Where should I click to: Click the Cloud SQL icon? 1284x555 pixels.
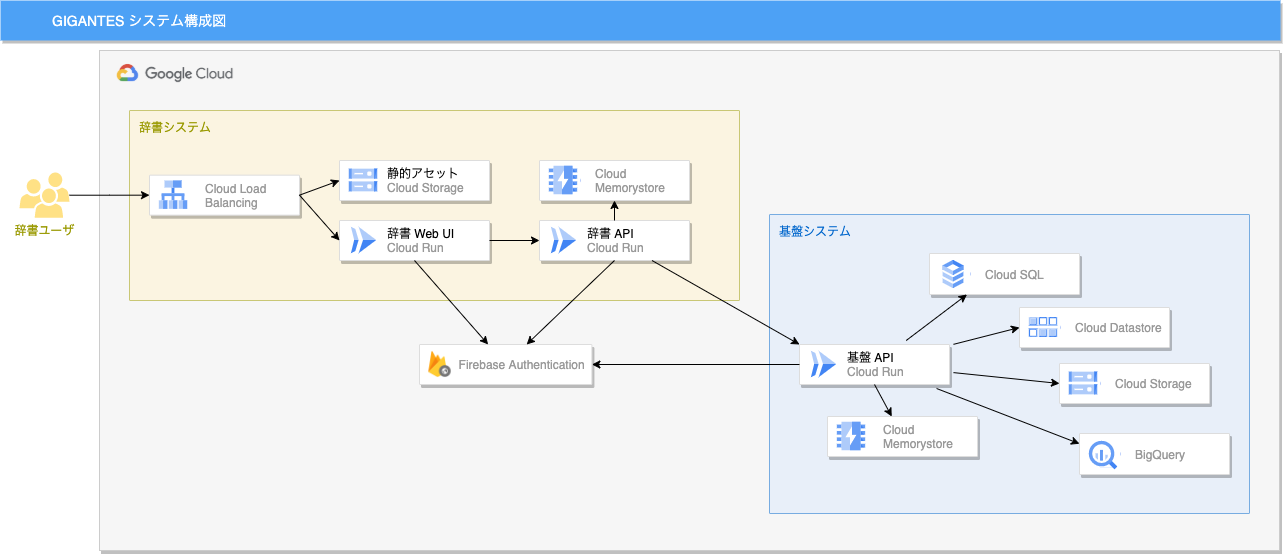click(x=953, y=274)
